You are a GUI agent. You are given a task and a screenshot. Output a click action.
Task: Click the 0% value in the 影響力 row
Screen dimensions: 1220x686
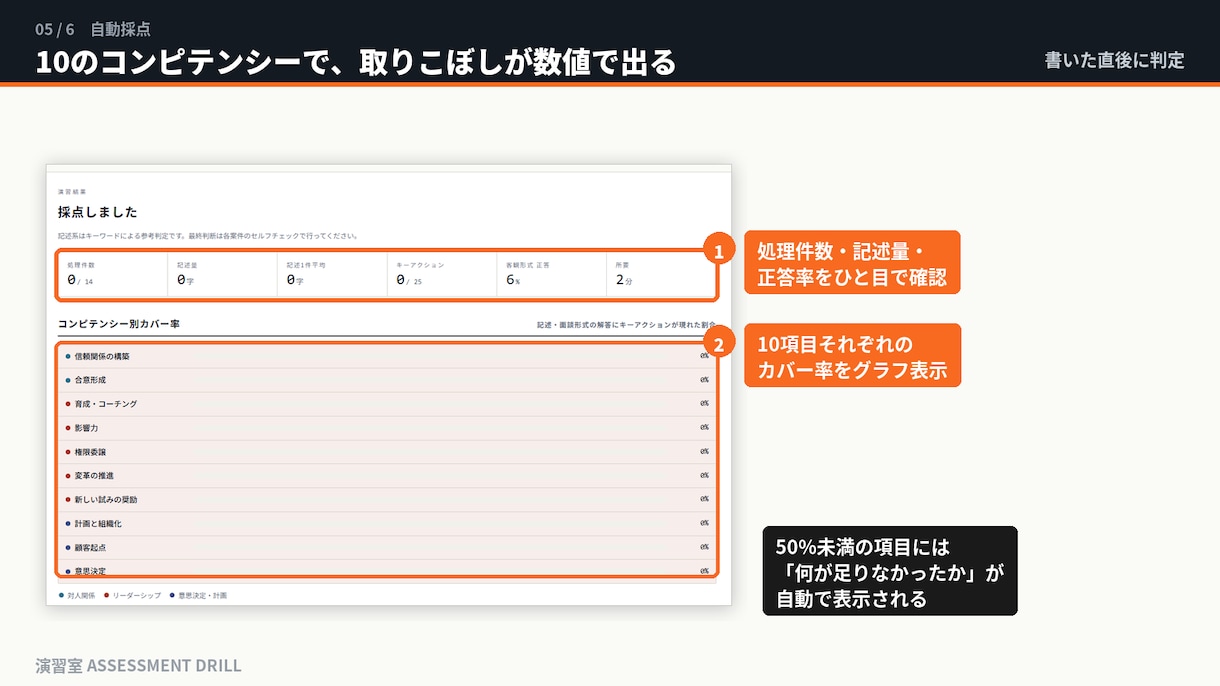tap(704, 428)
